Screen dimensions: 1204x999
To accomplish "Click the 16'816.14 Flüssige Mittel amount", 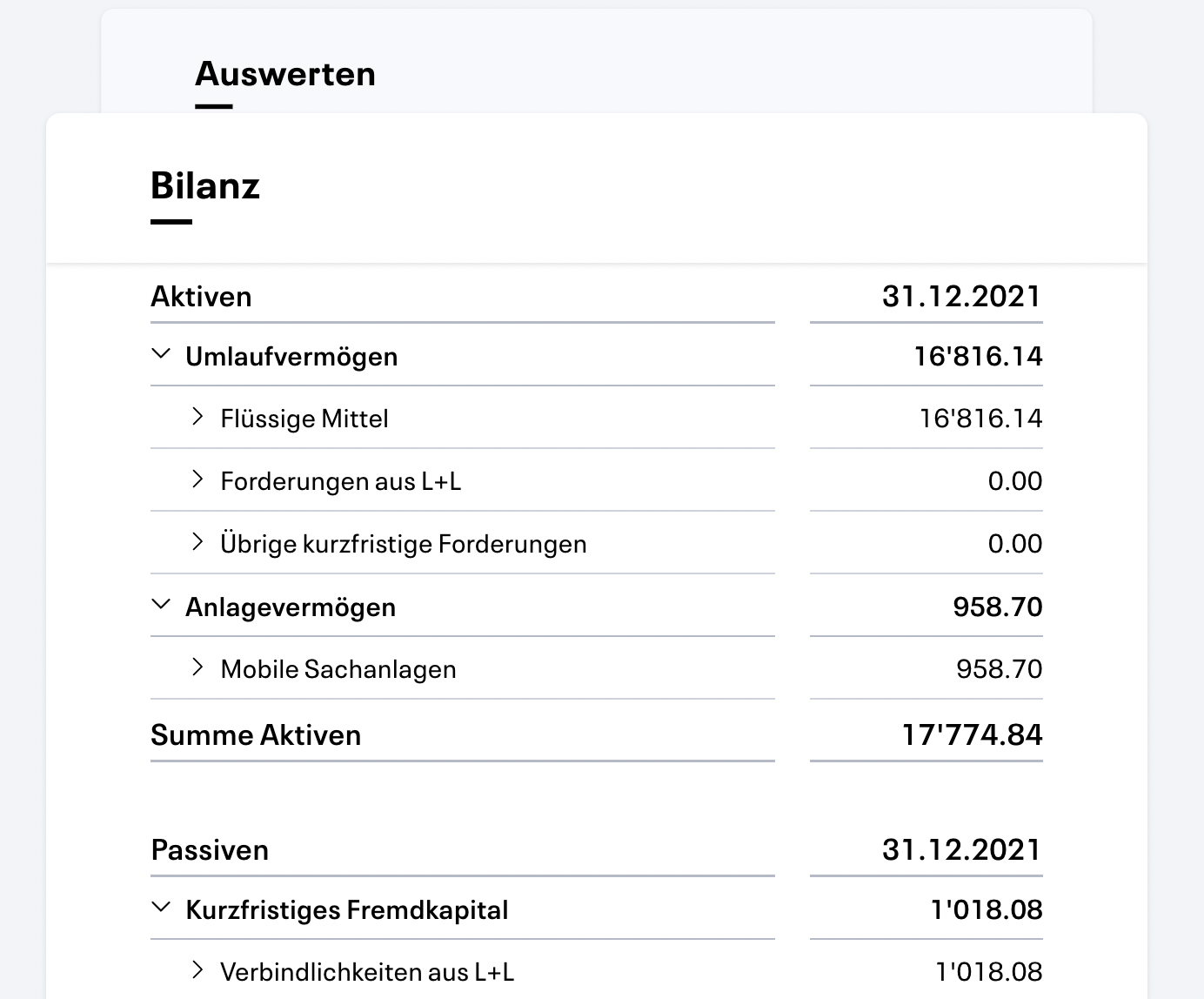I will click(980, 418).
